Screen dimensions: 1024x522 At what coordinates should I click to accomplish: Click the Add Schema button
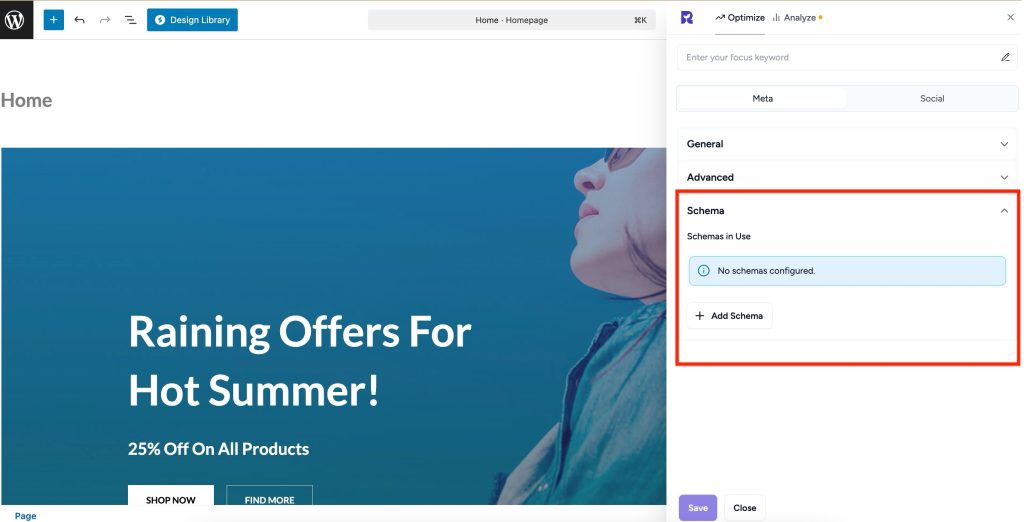pyautogui.click(x=729, y=316)
